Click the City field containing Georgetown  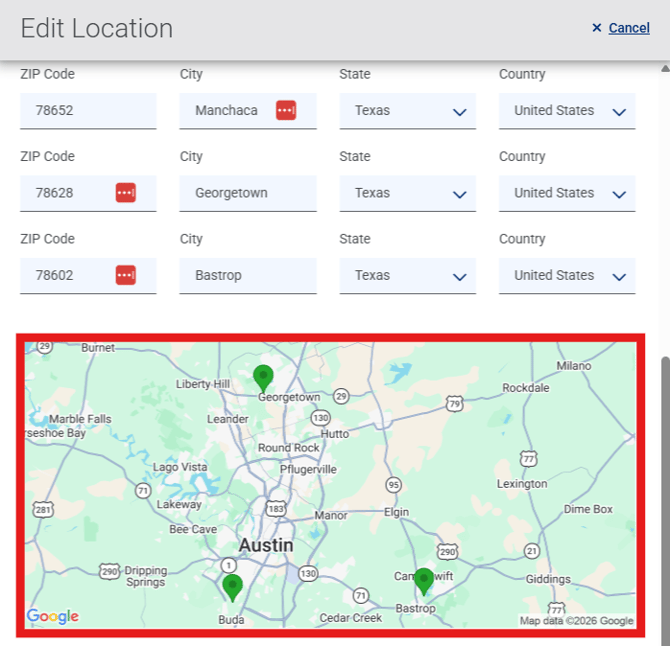(x=247, y=193)
